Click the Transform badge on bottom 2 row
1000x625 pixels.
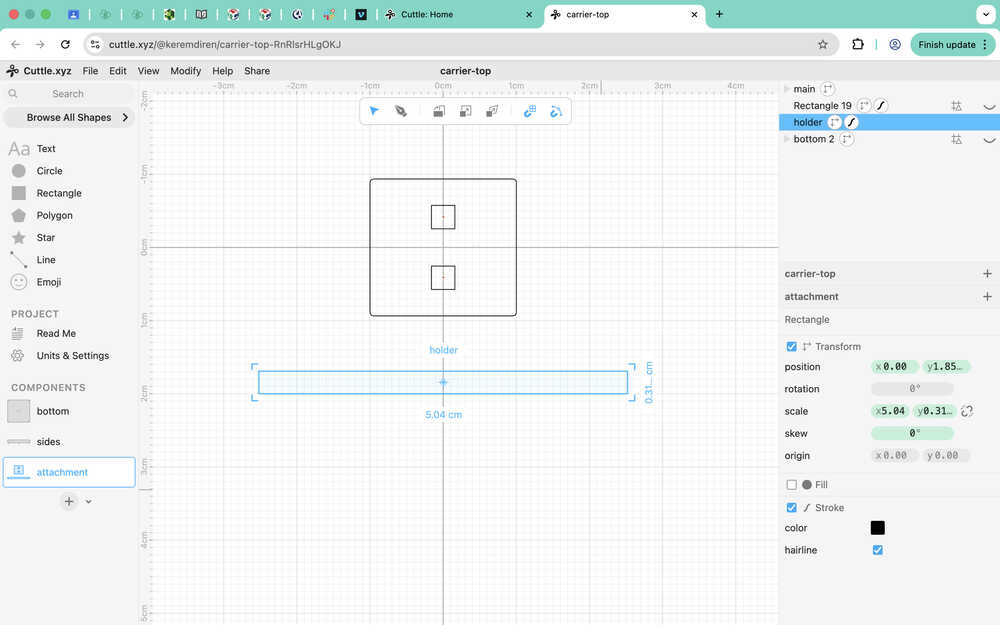846,138
